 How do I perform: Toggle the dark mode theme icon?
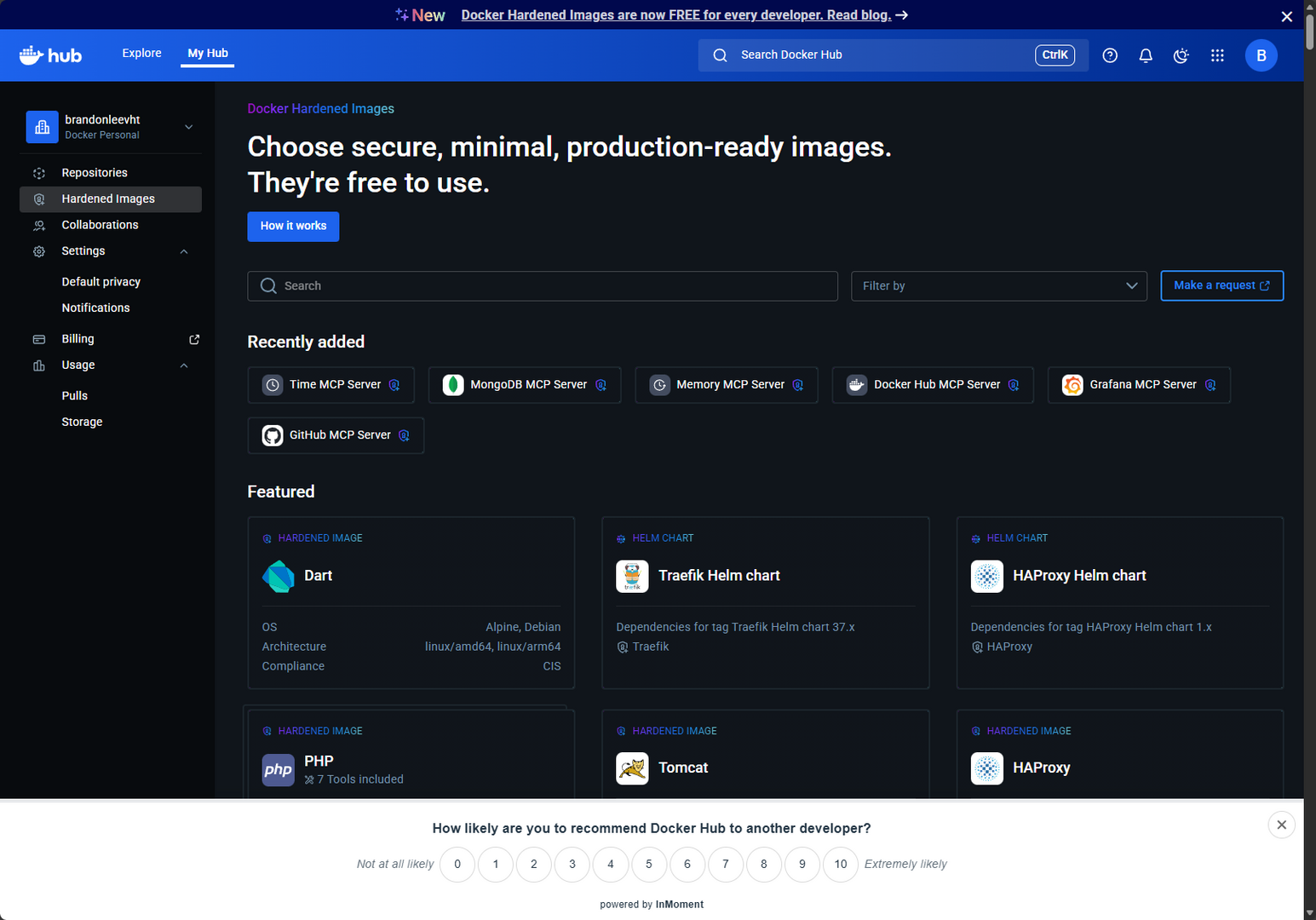(1181, 55)
